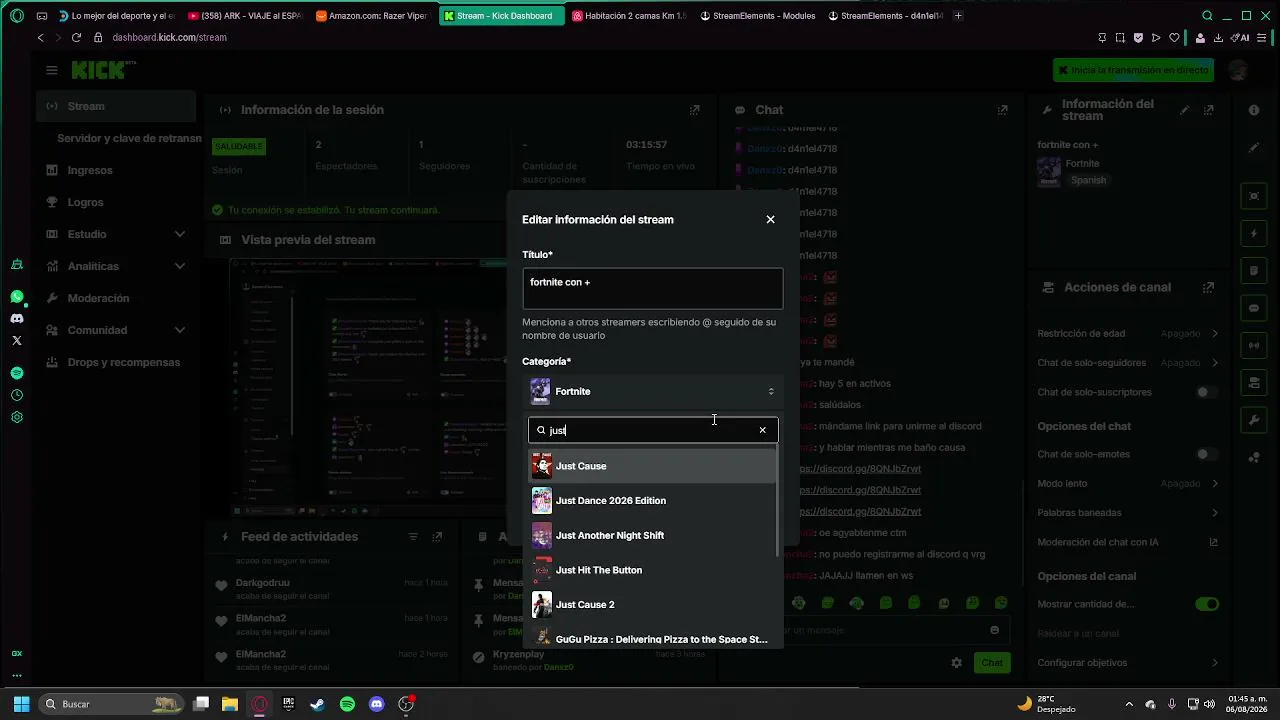Screen dimensions: 1280x720
Task: Toggle Chat de solo-emotes switch
Action: point(1207,454)
